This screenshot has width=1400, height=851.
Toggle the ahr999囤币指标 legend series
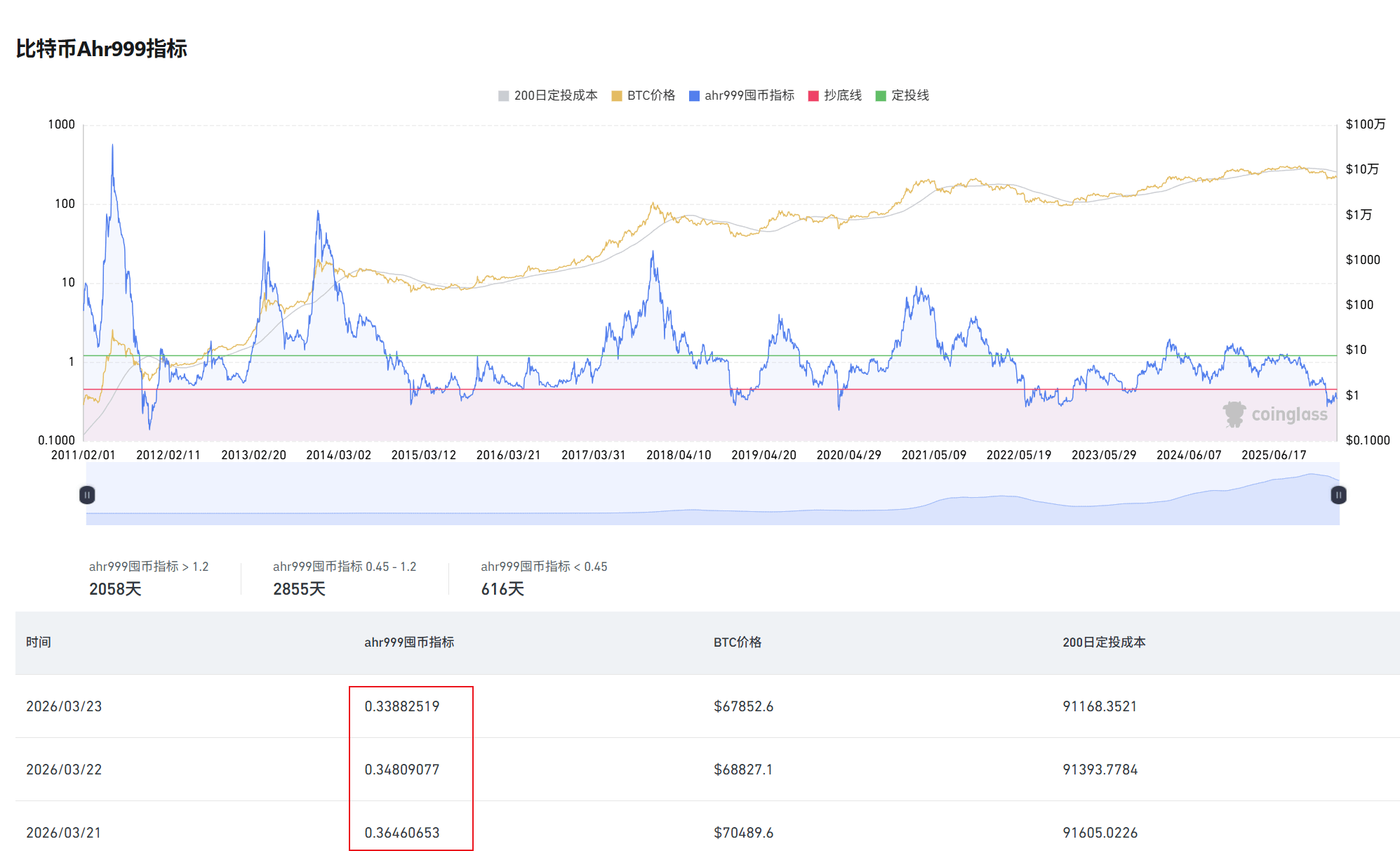(749, 95)
